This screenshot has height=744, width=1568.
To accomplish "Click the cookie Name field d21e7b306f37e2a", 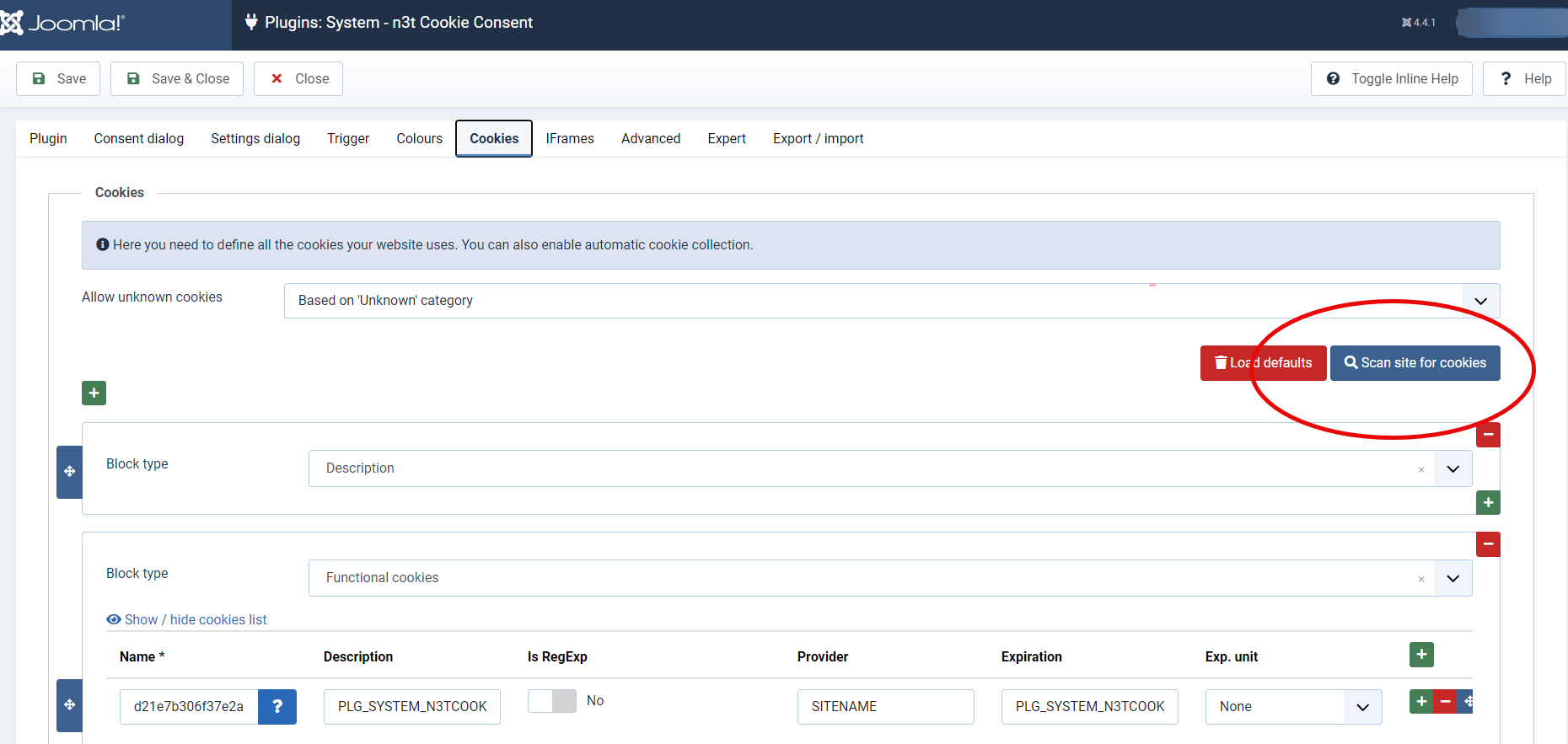I will [x=189, y=706].
